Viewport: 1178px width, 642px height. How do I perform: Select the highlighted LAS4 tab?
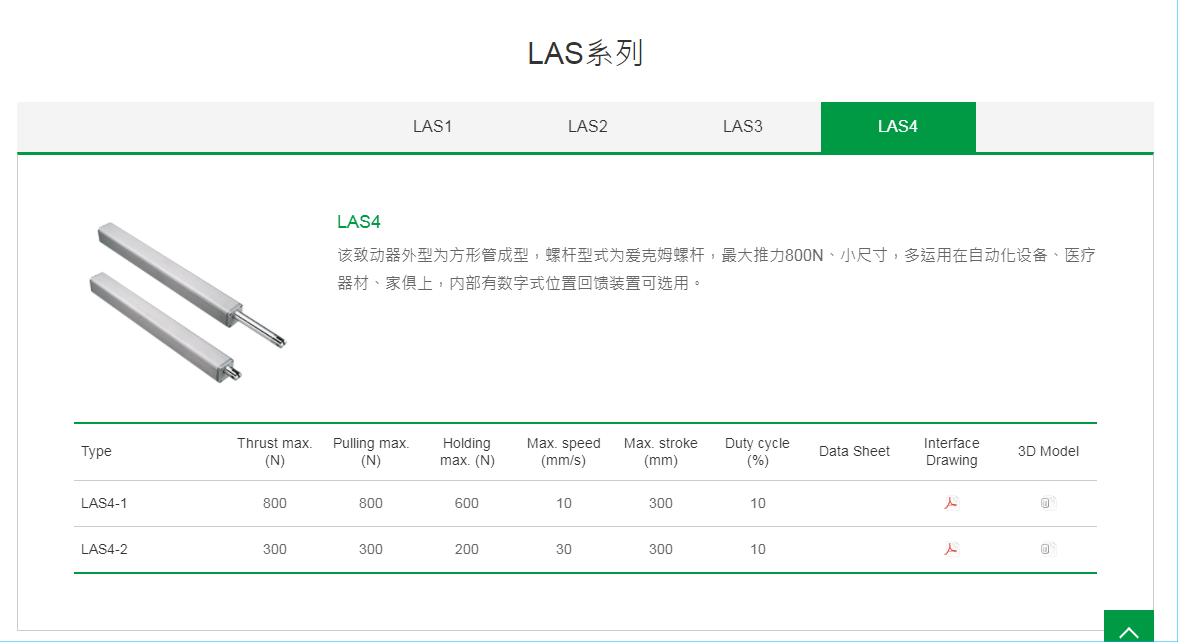(897, 126)
